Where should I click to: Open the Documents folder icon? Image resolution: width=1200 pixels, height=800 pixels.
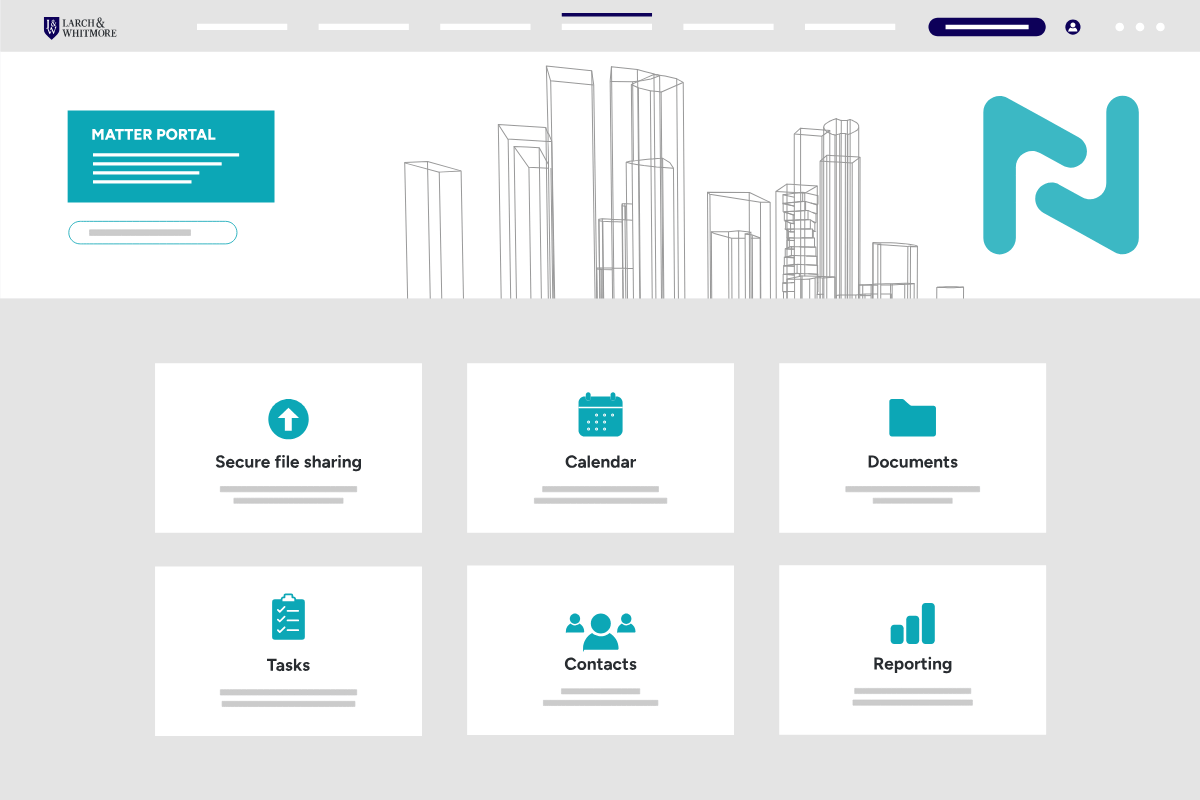(912, 417)
